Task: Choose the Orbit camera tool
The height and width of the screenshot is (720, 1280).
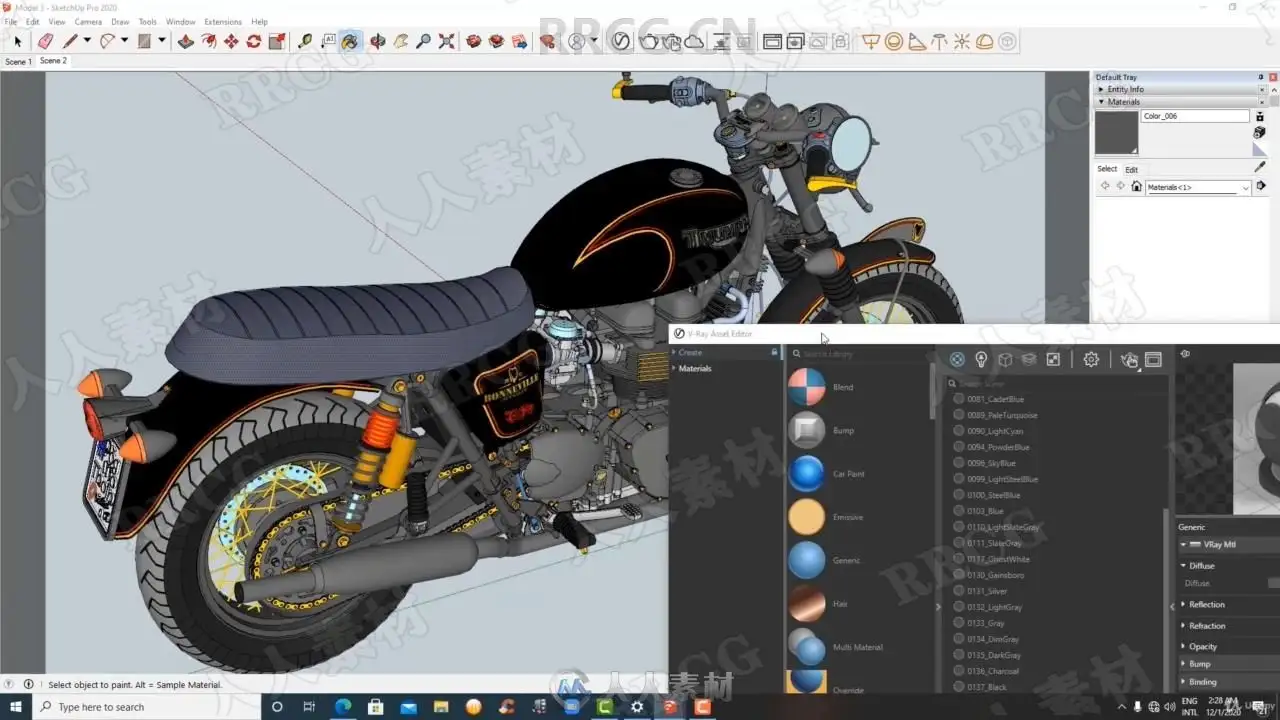Action: tap(378, 41)
